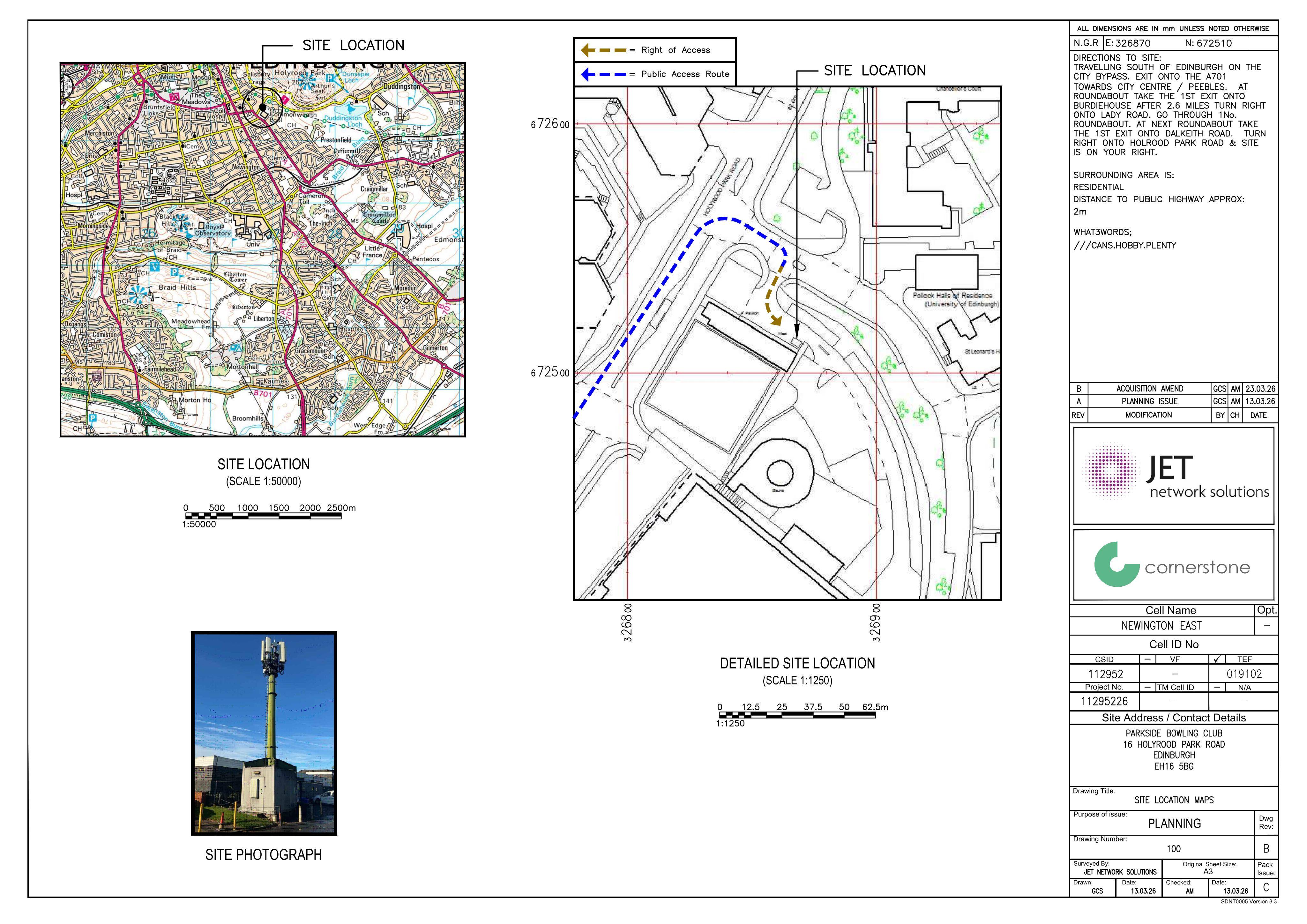Click 'JET NETWORK SOLUTIONS' surveyed by value
Screen dimensions: 1307x924
pyautogui.click(x=1120, y=872)
